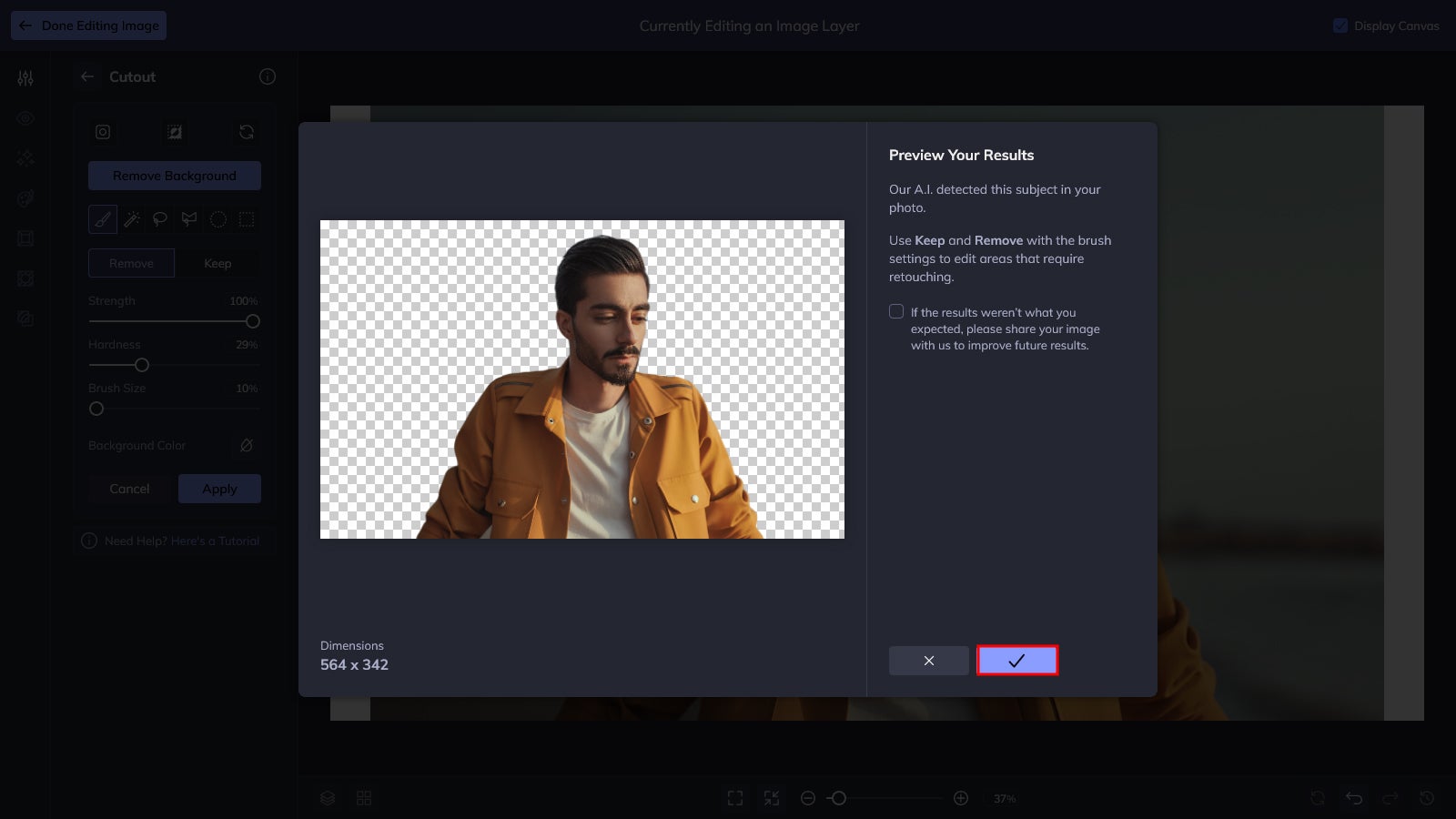Toggle the Display Canvas checkbox

(1340, 25)
